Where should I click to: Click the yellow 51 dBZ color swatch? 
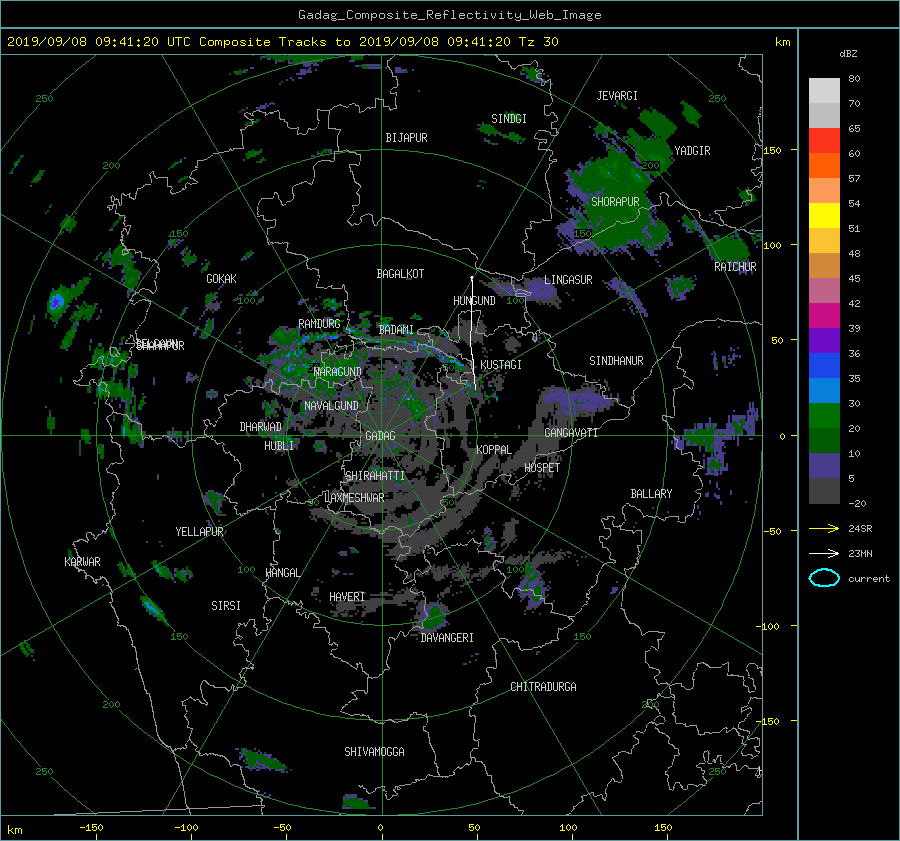(x=824, y=216)
